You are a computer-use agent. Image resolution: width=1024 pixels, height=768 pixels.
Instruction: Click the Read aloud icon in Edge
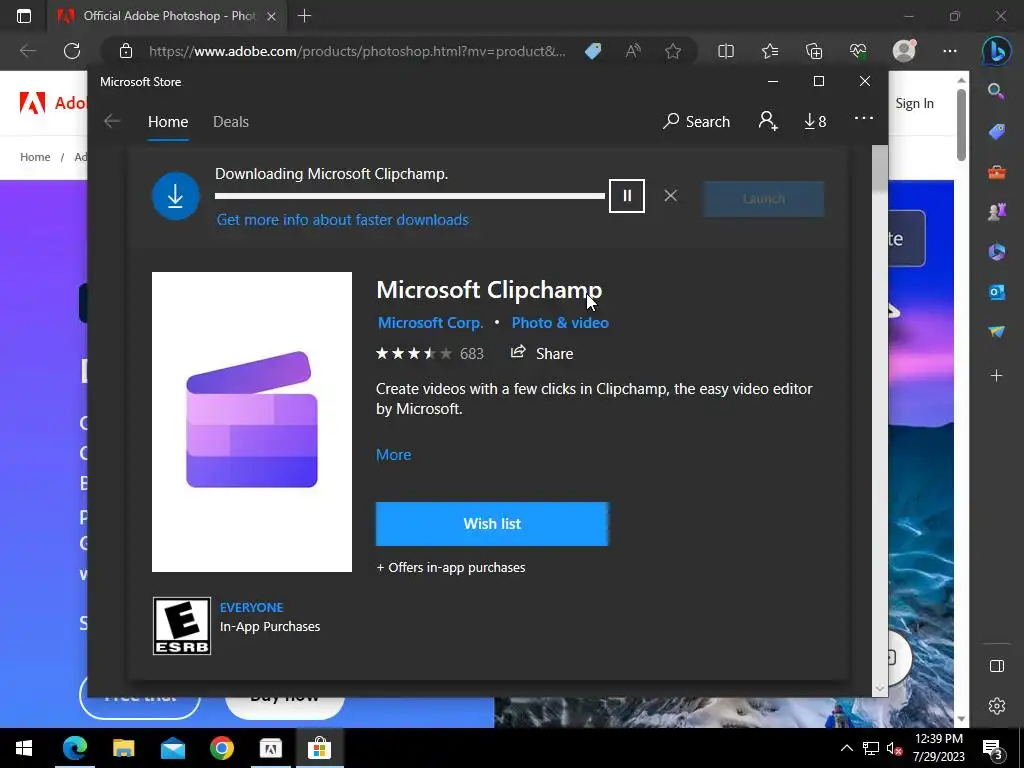[x=633, y=51]
